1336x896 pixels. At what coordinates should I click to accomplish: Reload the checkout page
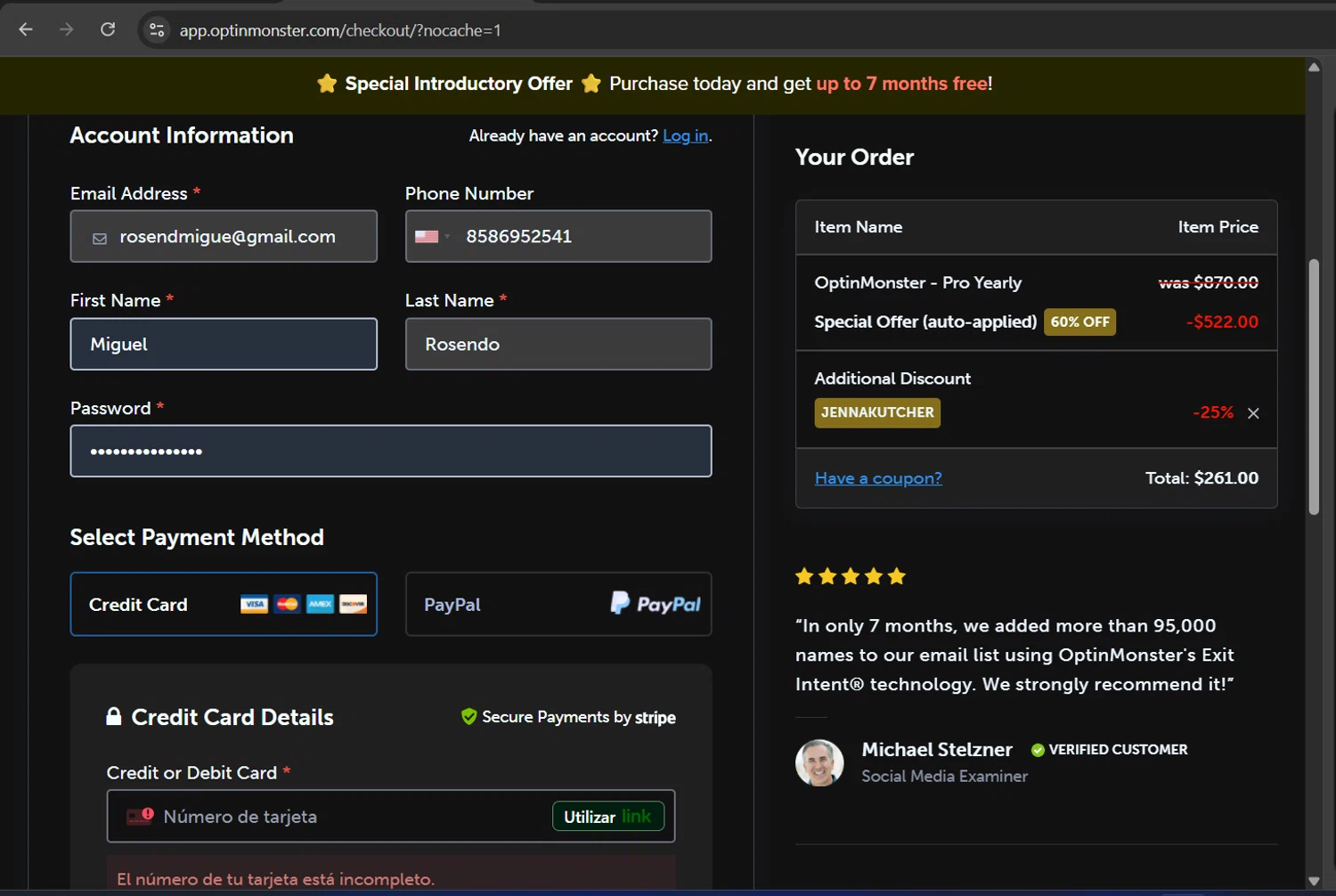(108, 29)
